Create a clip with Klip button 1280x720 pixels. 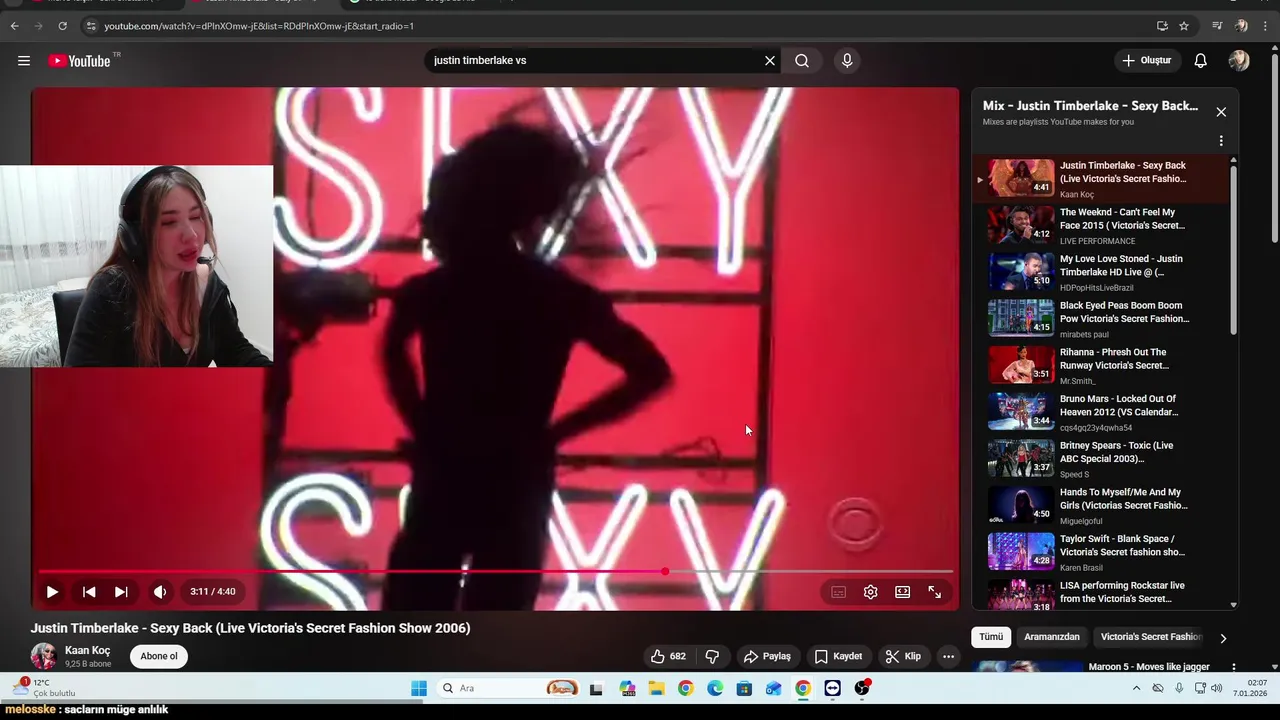coord(903,656)
